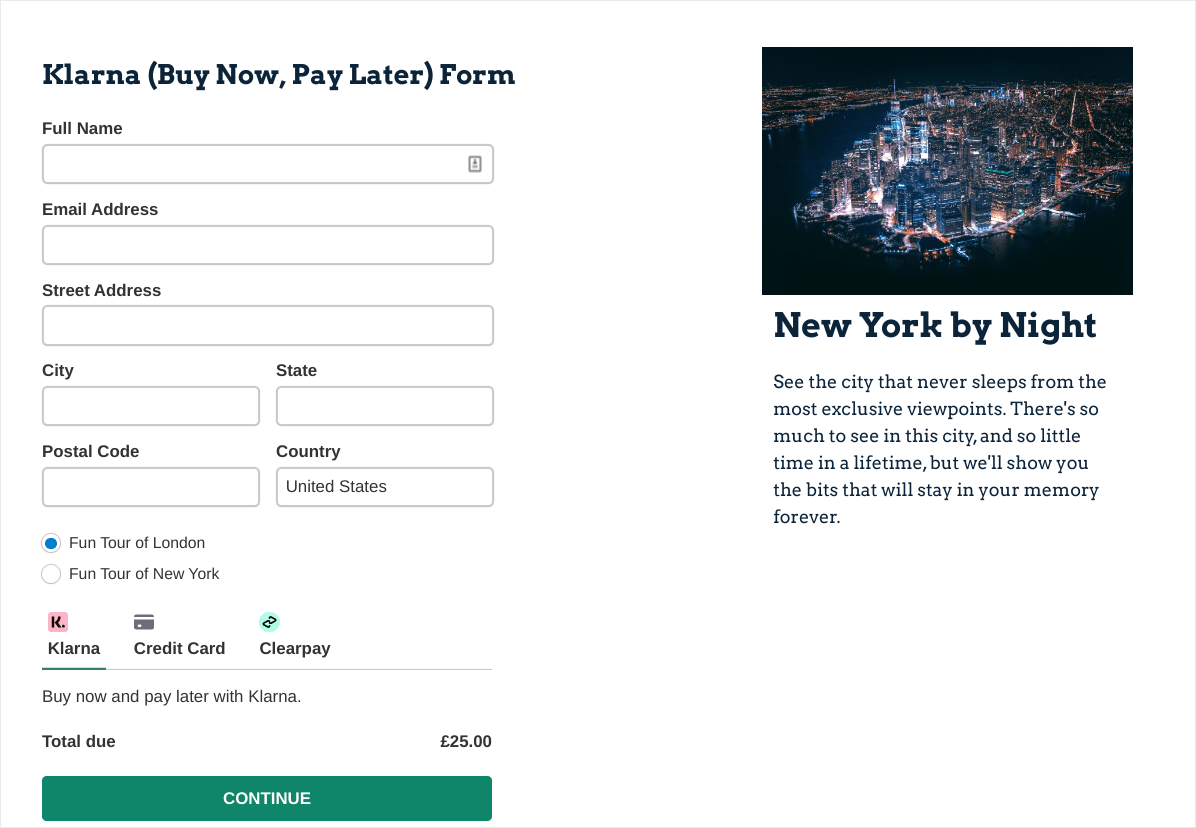Click the Clearpay mint logo icon
The image size is (1196, 828).
[x=269, y=621]
